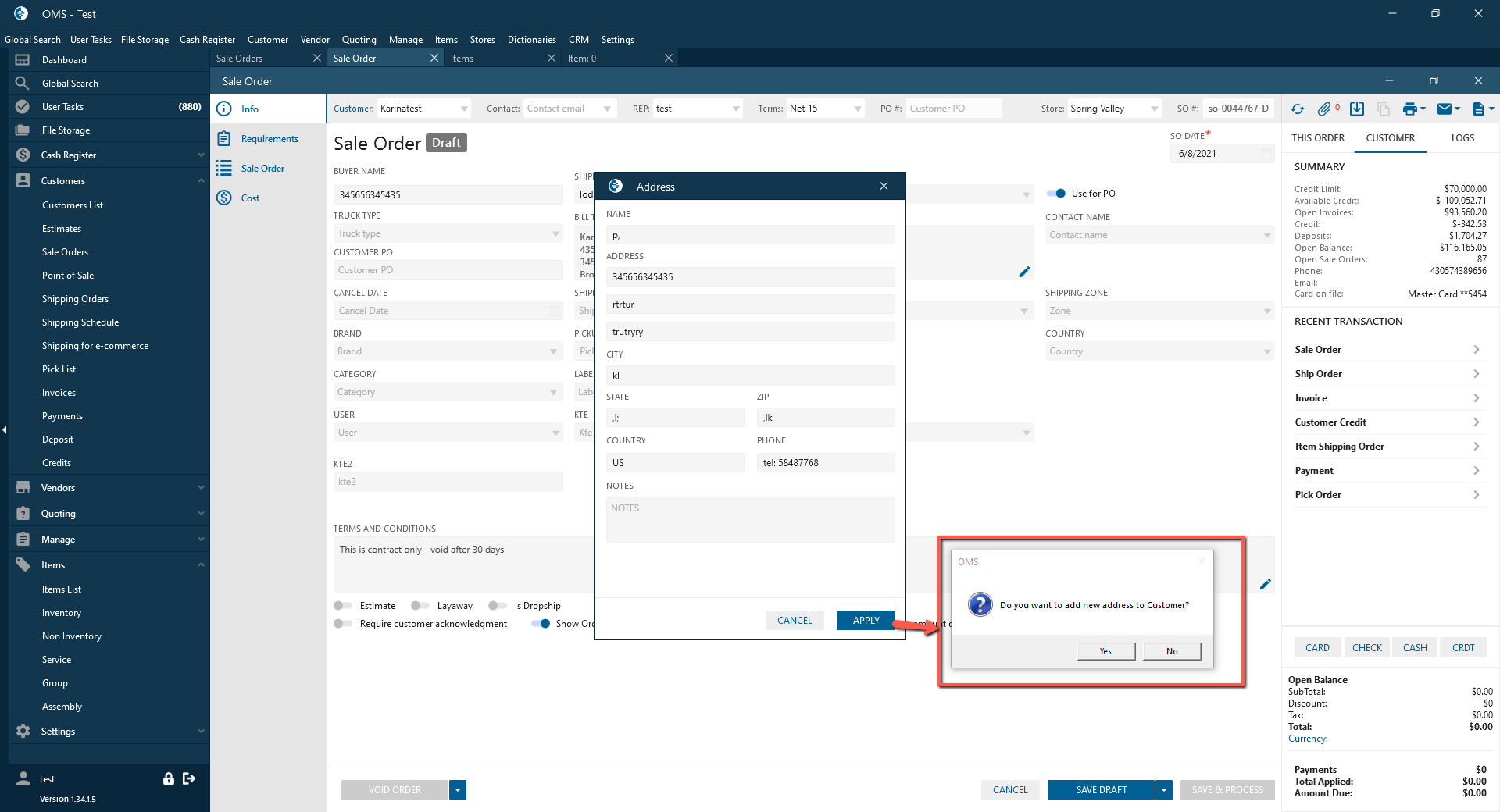Image resolution: width=1500 pixels, height=812 pixels.
Task: Toggle Use for PO switch
Action: point(1056,194)
